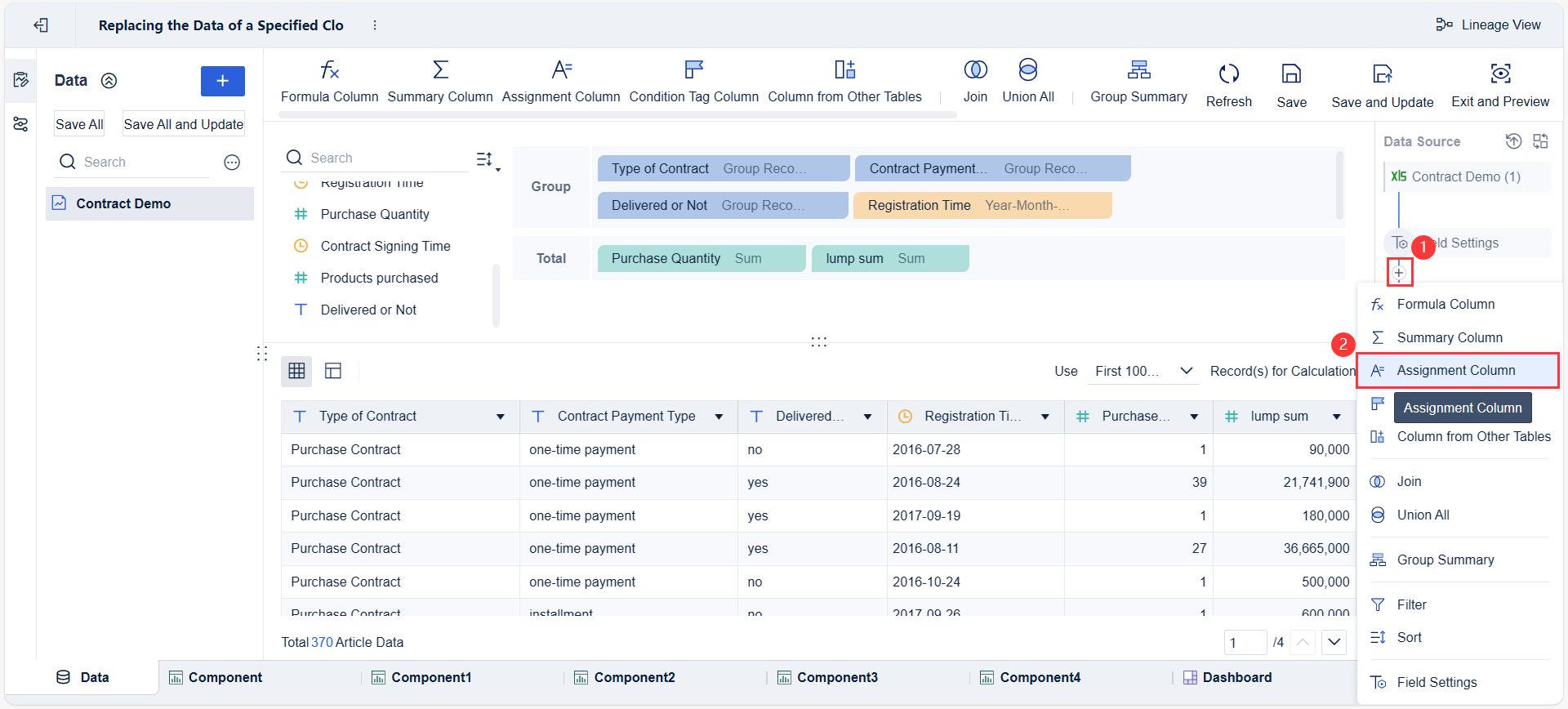Screen dimensions: 1568x709
Task: Select the Contract Demo dataset
Action: [x=150, y=203]
